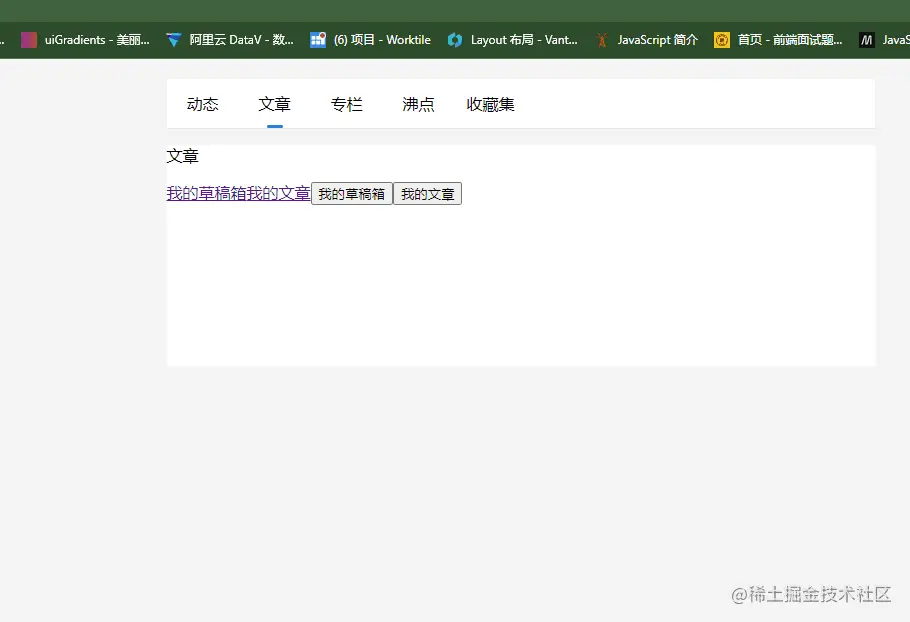Screen dimensions: 910x622
Task: Select the 文章 tab
Action: [275, 103]
